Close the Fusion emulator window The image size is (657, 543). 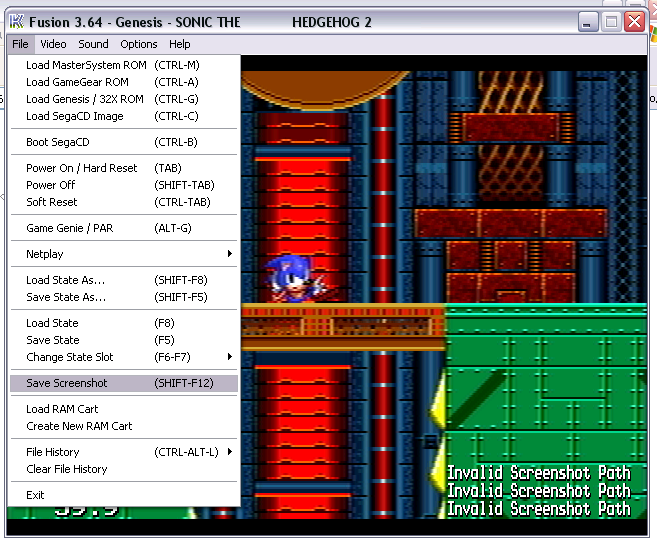(x=634, y=22)
